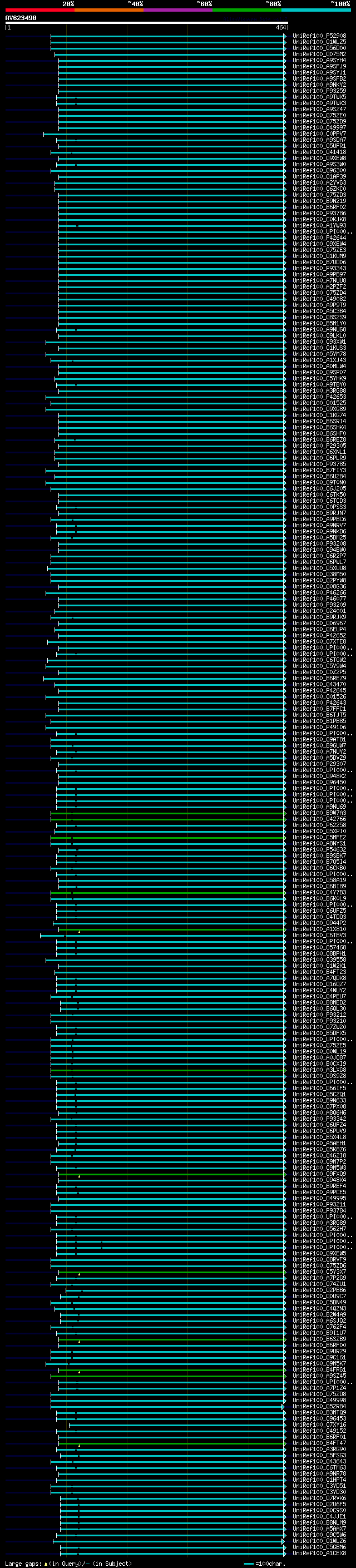Screen dimensions: 356x1568
Task: Select the UniRef100_A7NUY2 entry
Action: tap(319, 752)
